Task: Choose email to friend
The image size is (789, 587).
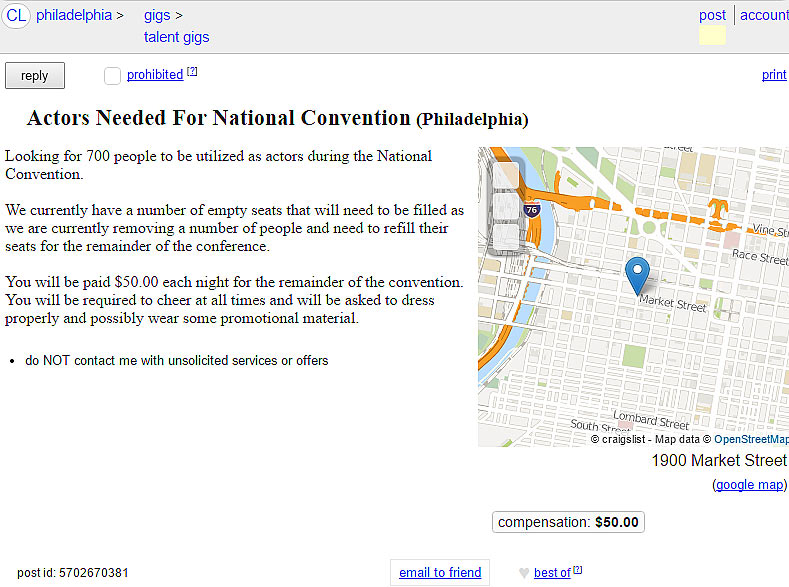Action: [x=440, y=573]
